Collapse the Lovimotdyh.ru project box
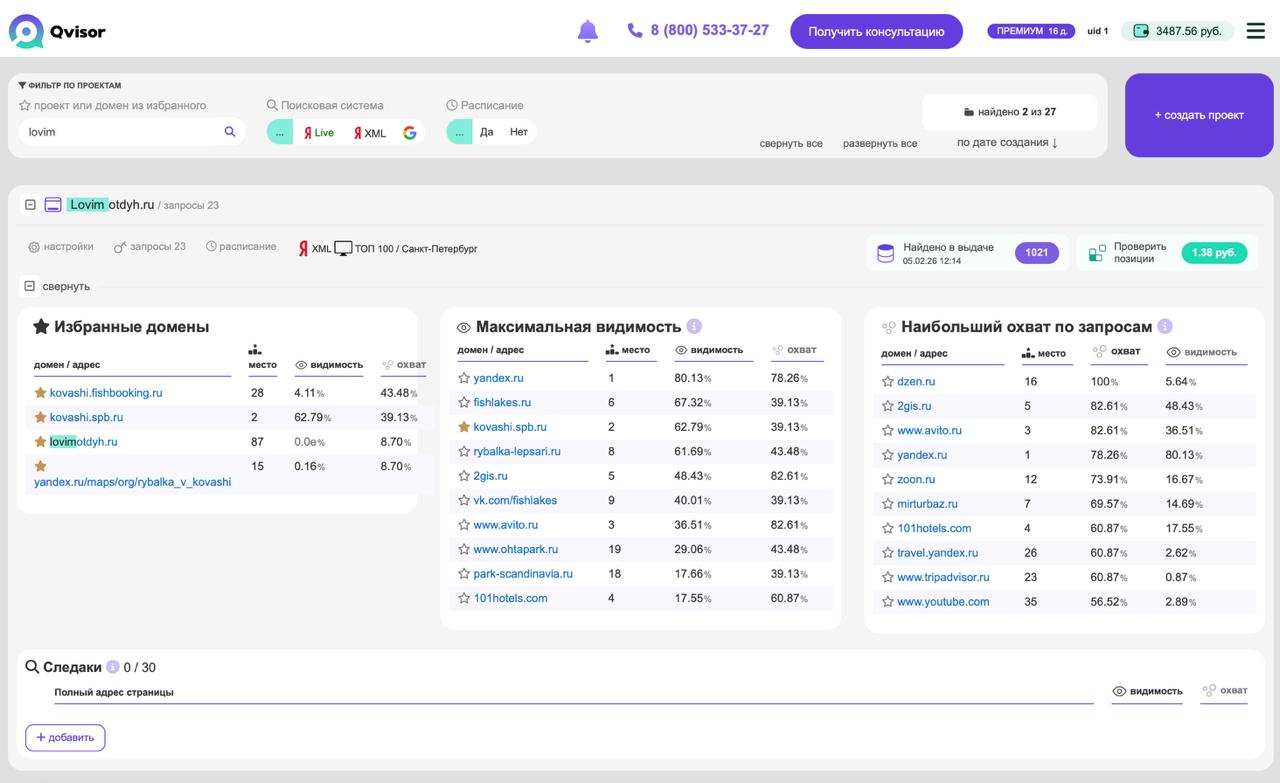Image resolution: width=1280 pixels, height=783 pixels. pos(30,205)
